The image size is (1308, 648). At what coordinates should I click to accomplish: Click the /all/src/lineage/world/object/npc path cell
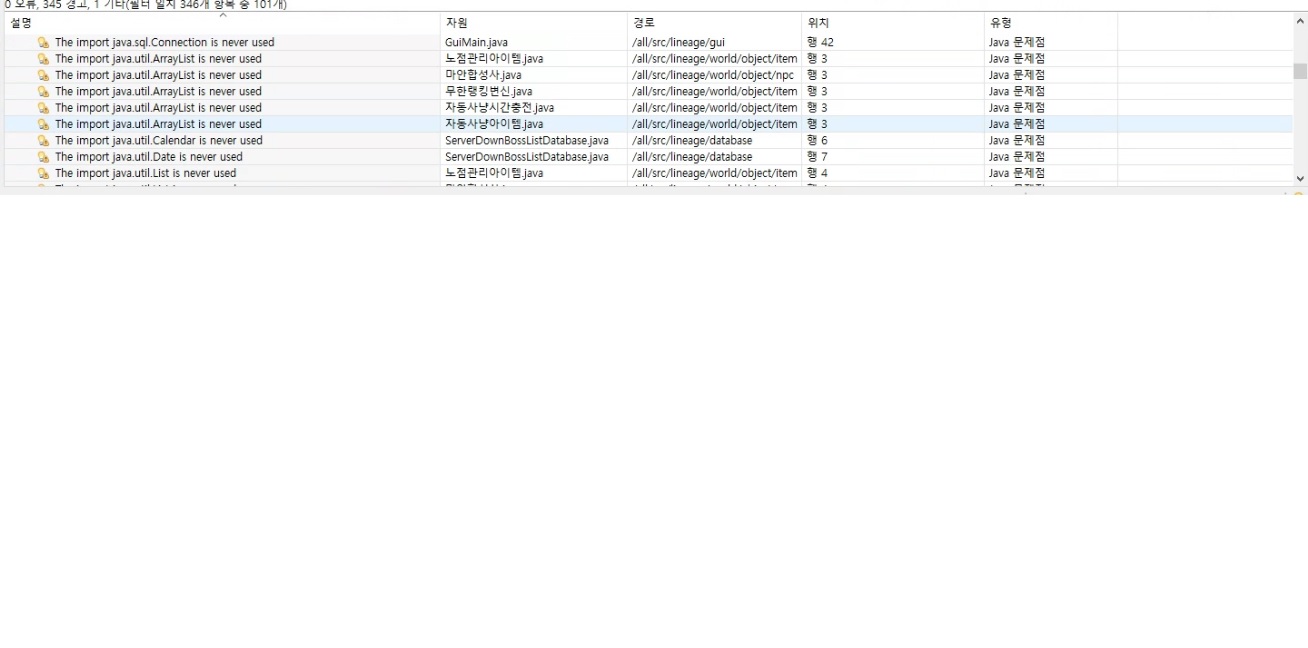tap(713, 75)
